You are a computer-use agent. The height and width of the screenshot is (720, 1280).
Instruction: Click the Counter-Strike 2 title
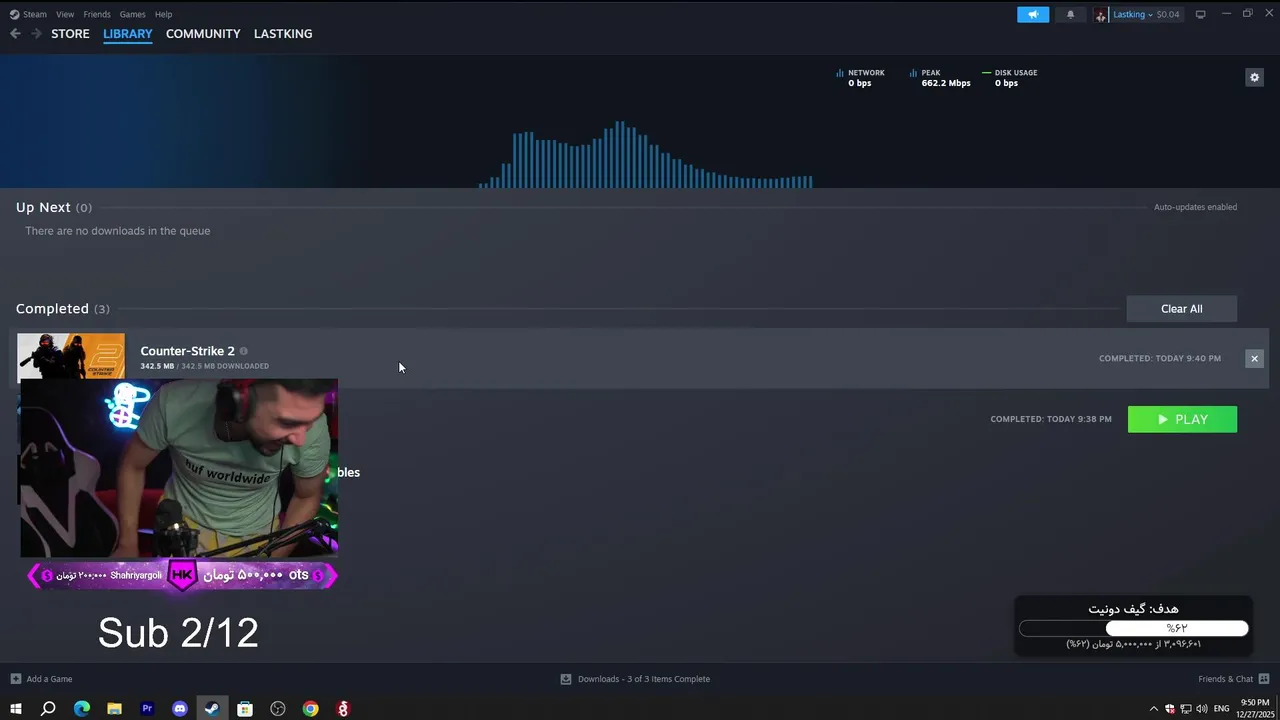[187, 351]
